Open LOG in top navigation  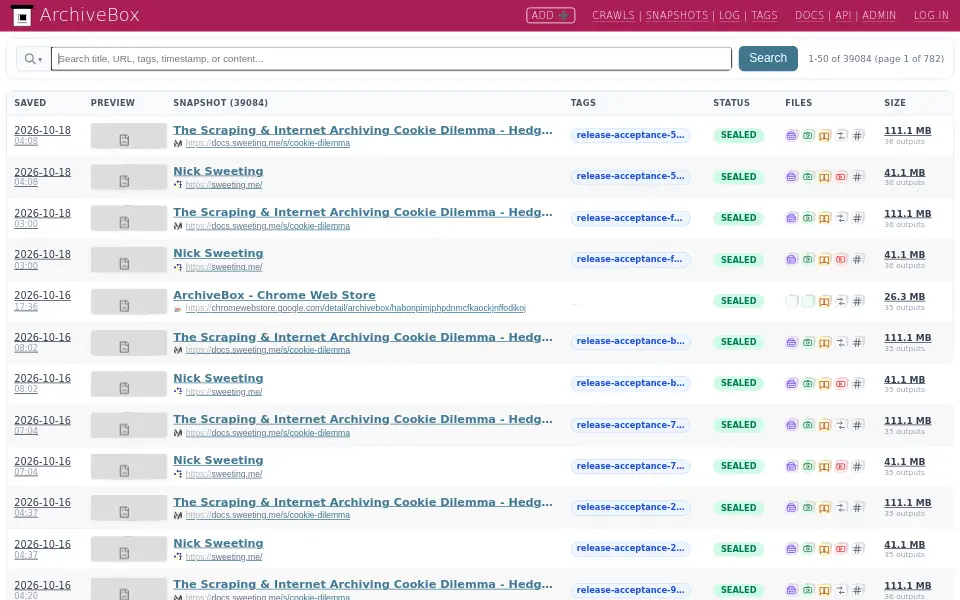tap(729, 15)
